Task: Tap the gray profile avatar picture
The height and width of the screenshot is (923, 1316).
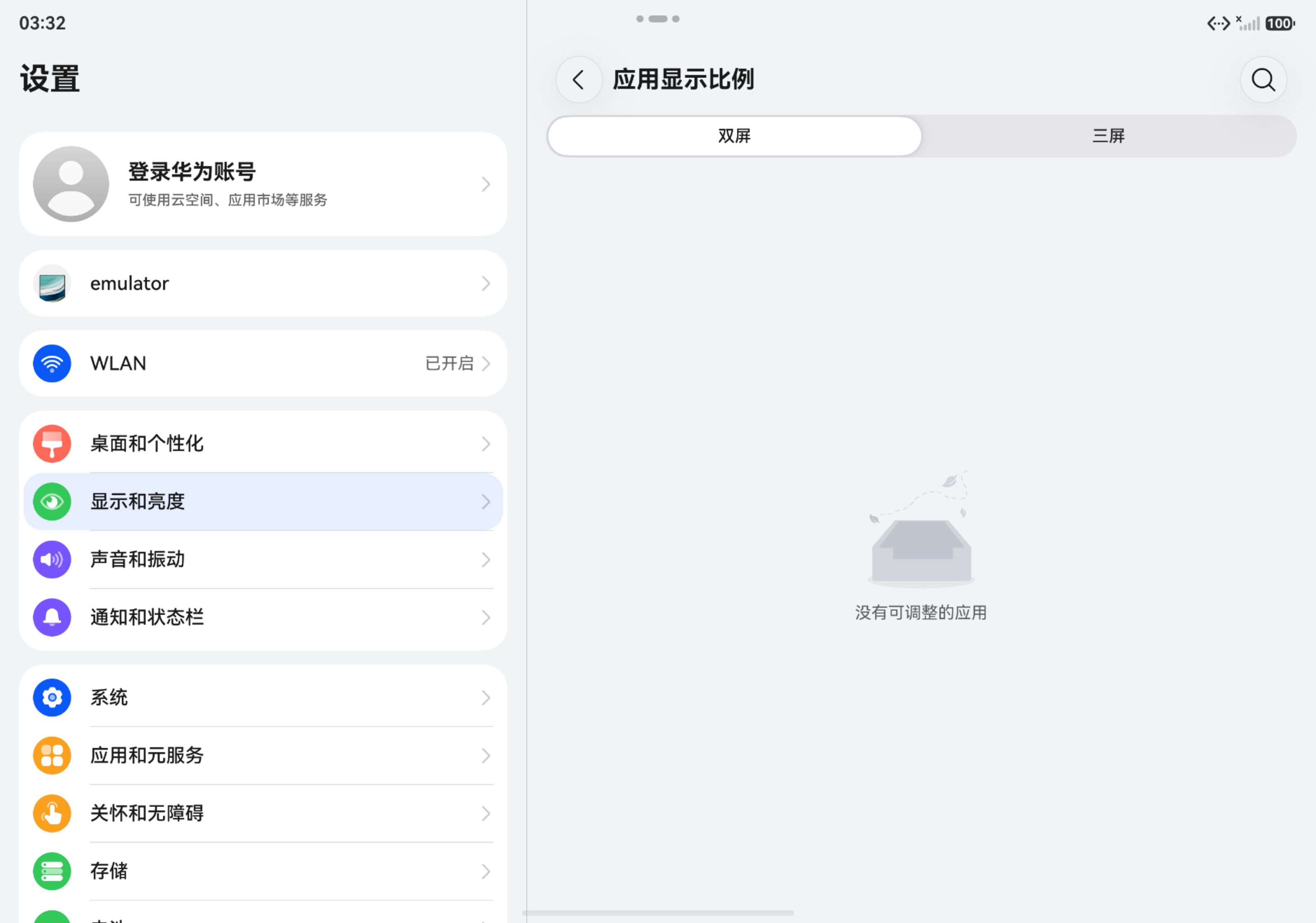Action: point(71,184)
